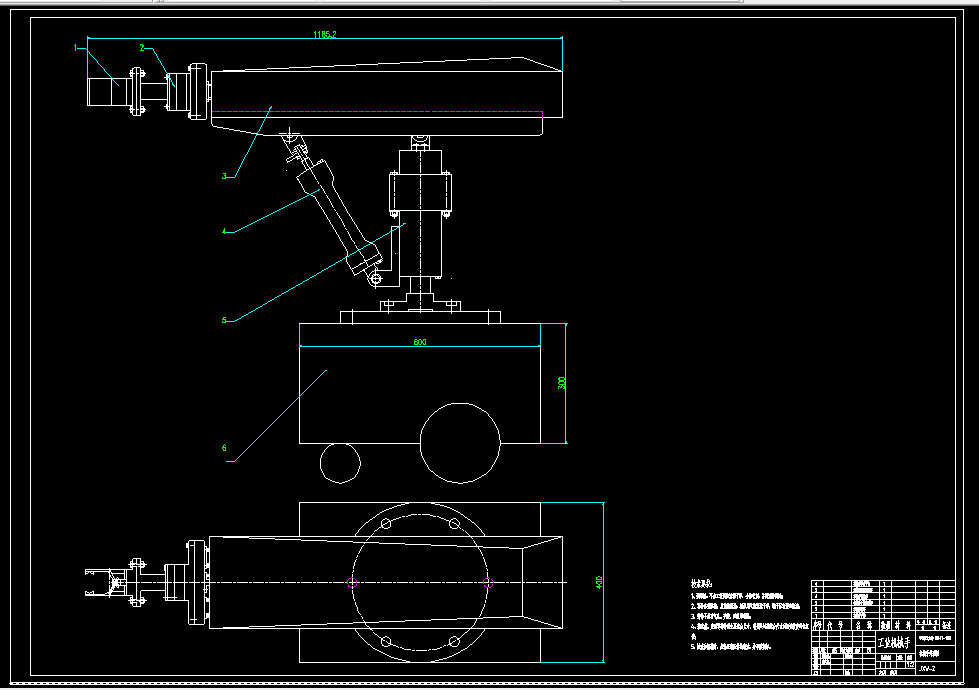Image resolution: width=979 pixels, height=690 pixels.
Task: Select the vertical 400 dimension text on the top view
Action: click(599, 583)
